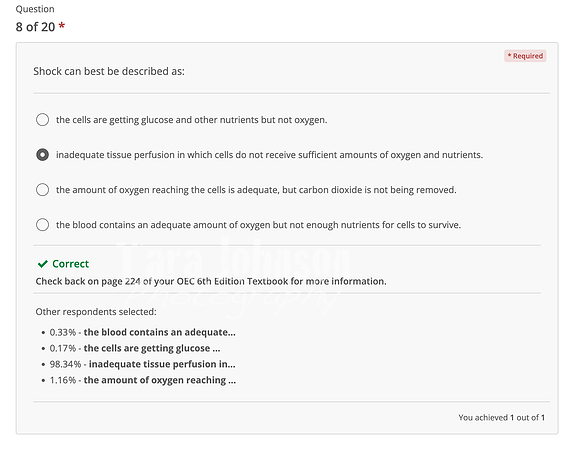The image size is (577, 450).
Task: Choose radio for 'carbon dioxide is not being removed'
Action: pyautogui.click(x=42, y=189)
